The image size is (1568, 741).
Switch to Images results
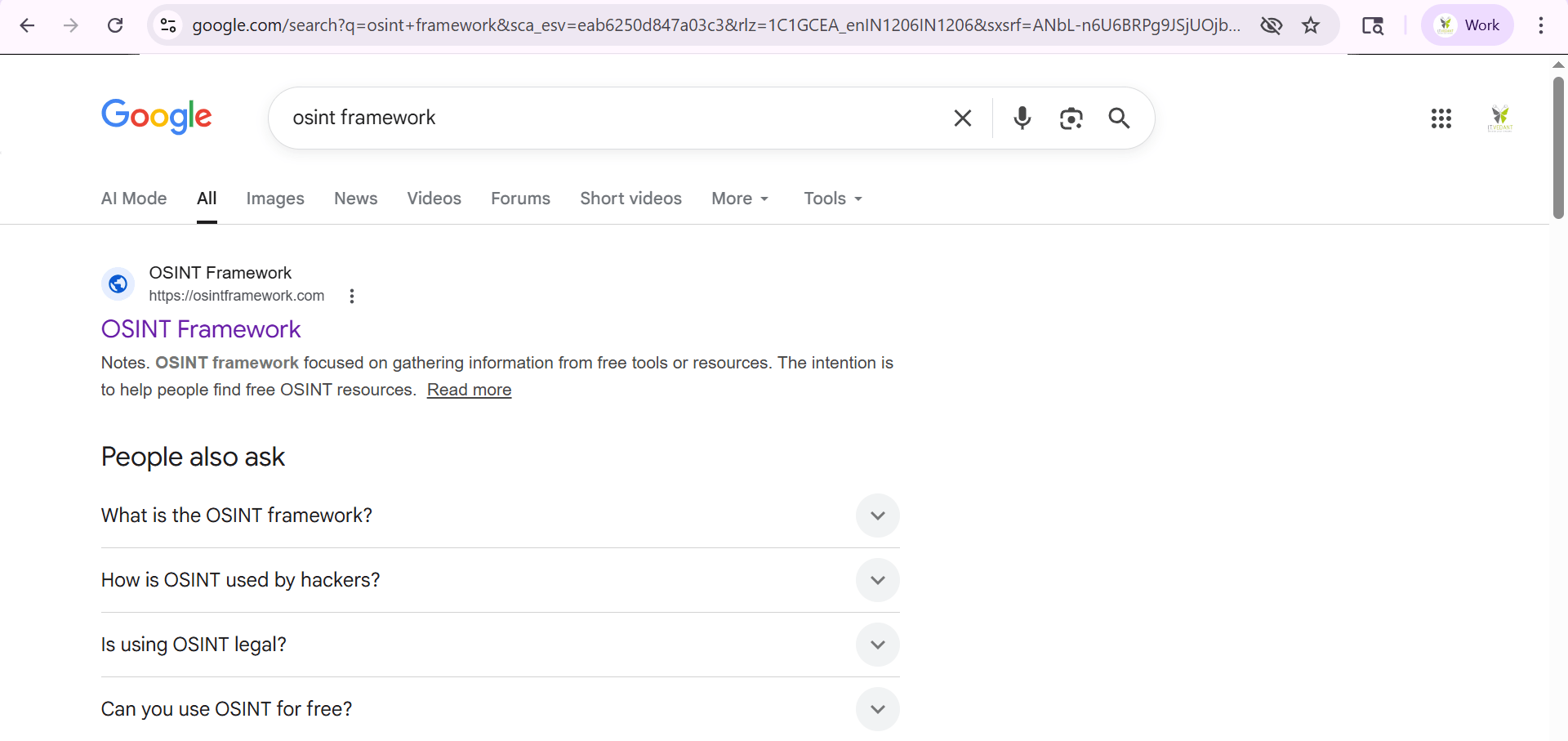pyautogui.click(x=275, y=199)
